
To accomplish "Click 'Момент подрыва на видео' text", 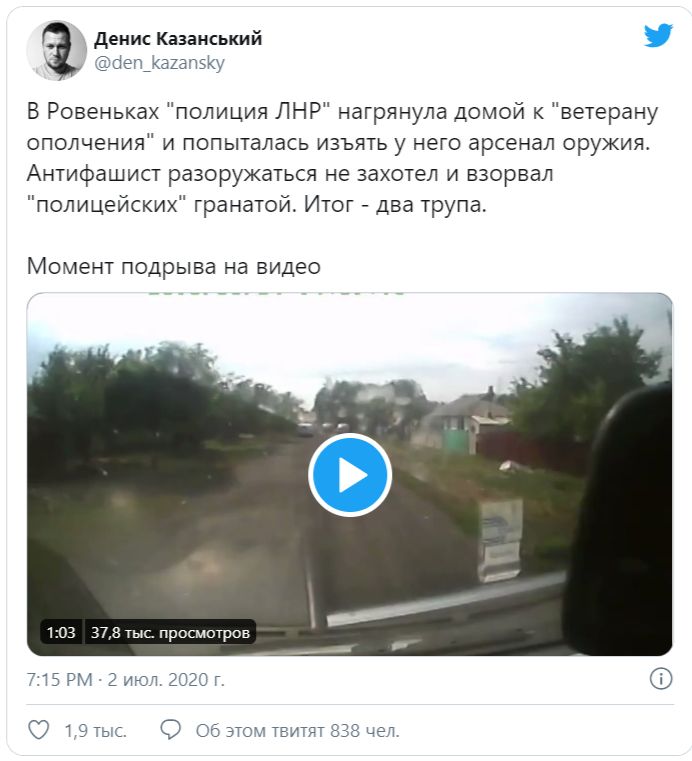I will tap(174, 266).
